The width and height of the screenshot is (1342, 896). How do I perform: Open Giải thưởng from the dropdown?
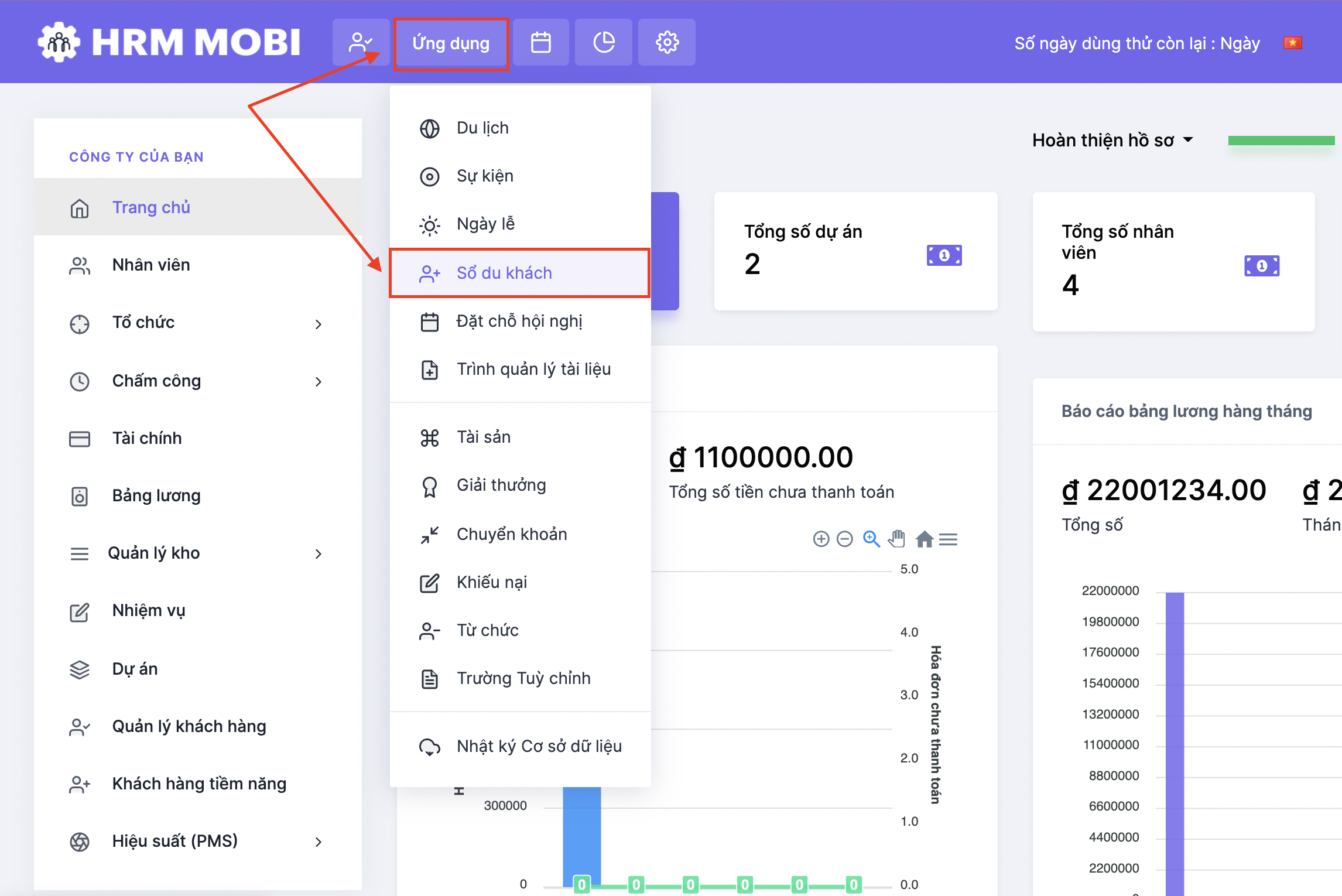click(x=520, y=485)
